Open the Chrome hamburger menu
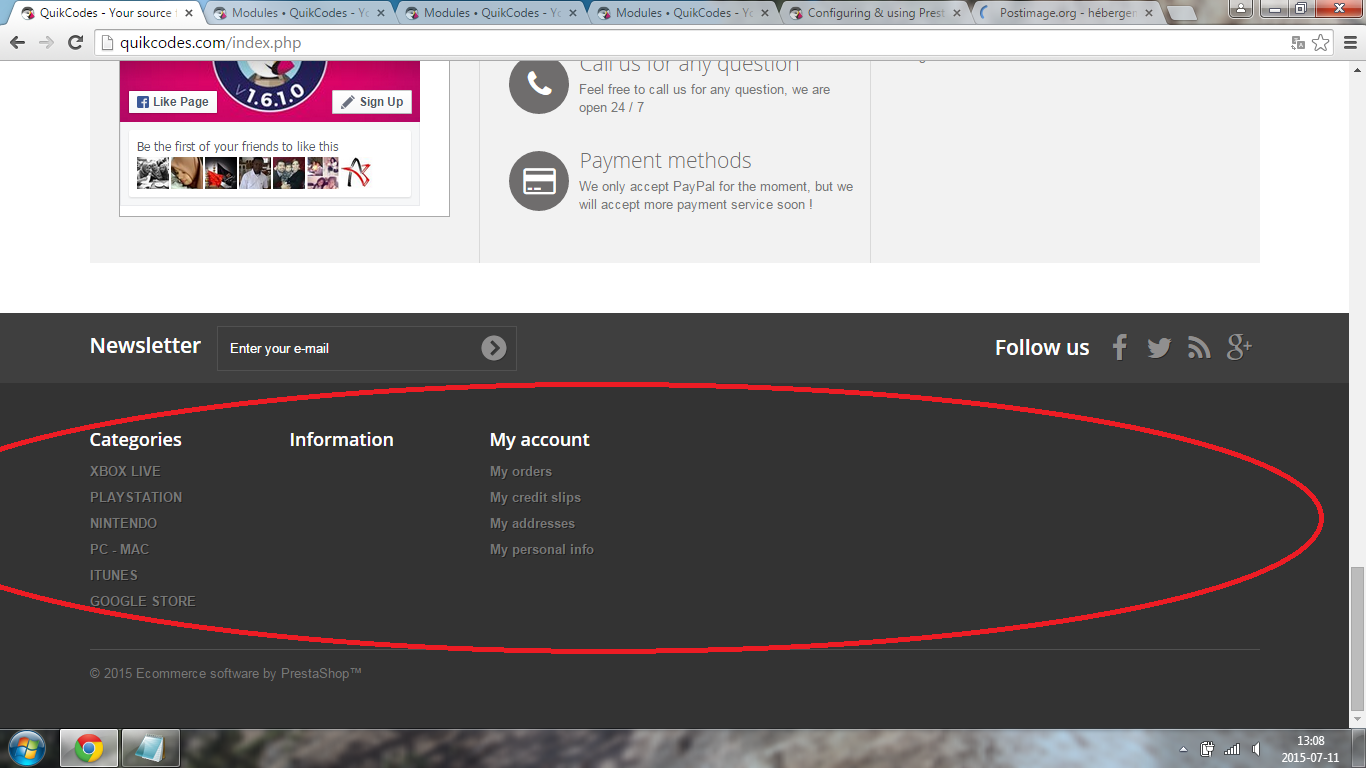This screenshot has width=1366, height=768. pyautogui.click(x=1350, y=43)
